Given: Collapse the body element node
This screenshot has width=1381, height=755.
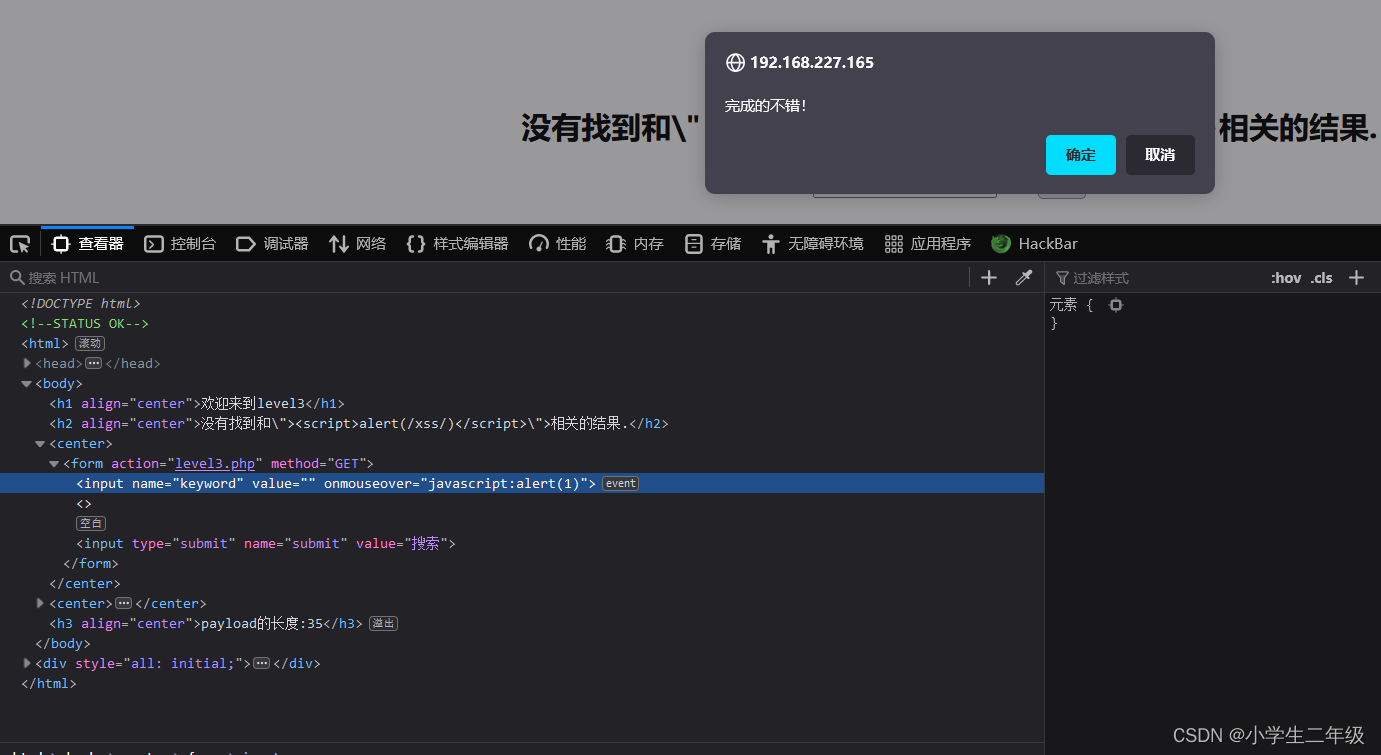Looking at the screenshot, I should point(27,383).
